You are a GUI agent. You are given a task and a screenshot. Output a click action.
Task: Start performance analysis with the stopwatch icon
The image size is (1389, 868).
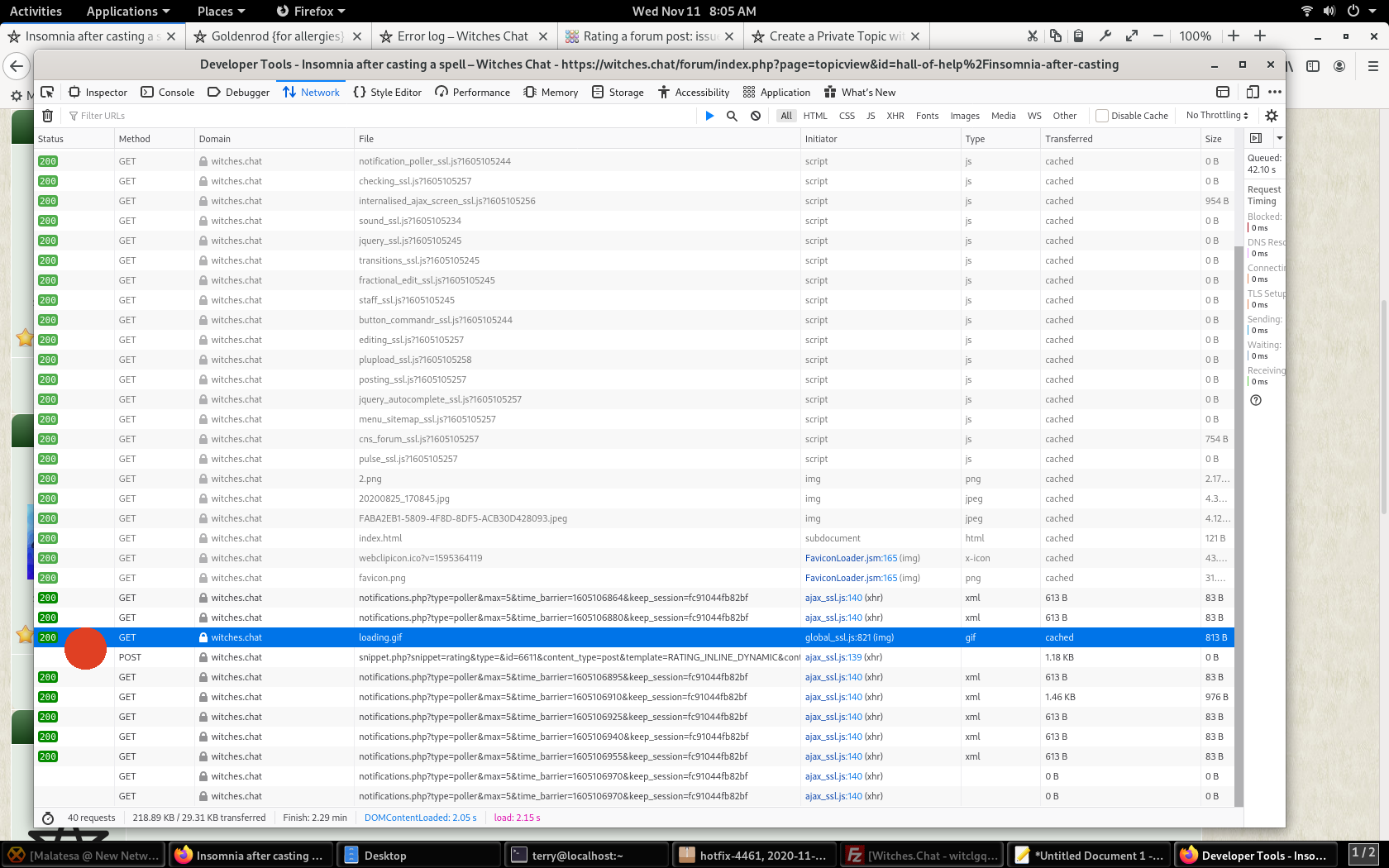click(48, 818)
